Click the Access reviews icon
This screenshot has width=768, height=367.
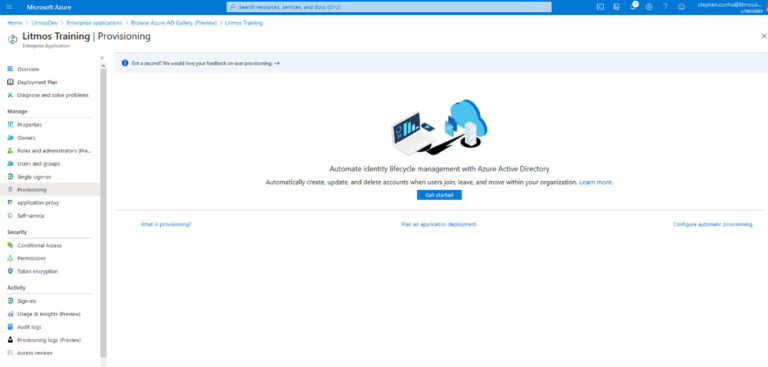click(10, 353)
